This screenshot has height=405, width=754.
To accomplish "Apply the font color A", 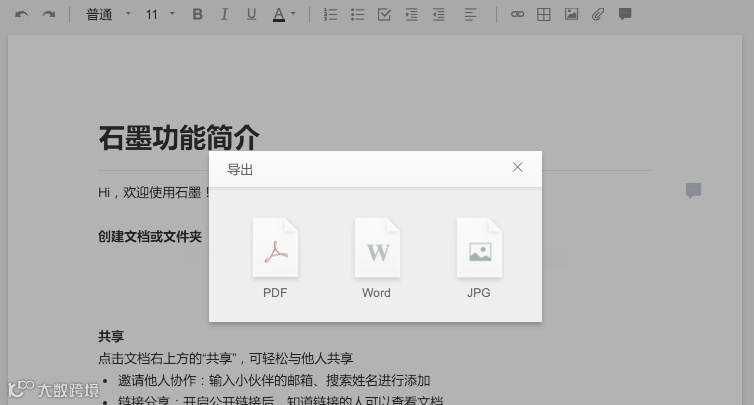I will tap(279, 14).
